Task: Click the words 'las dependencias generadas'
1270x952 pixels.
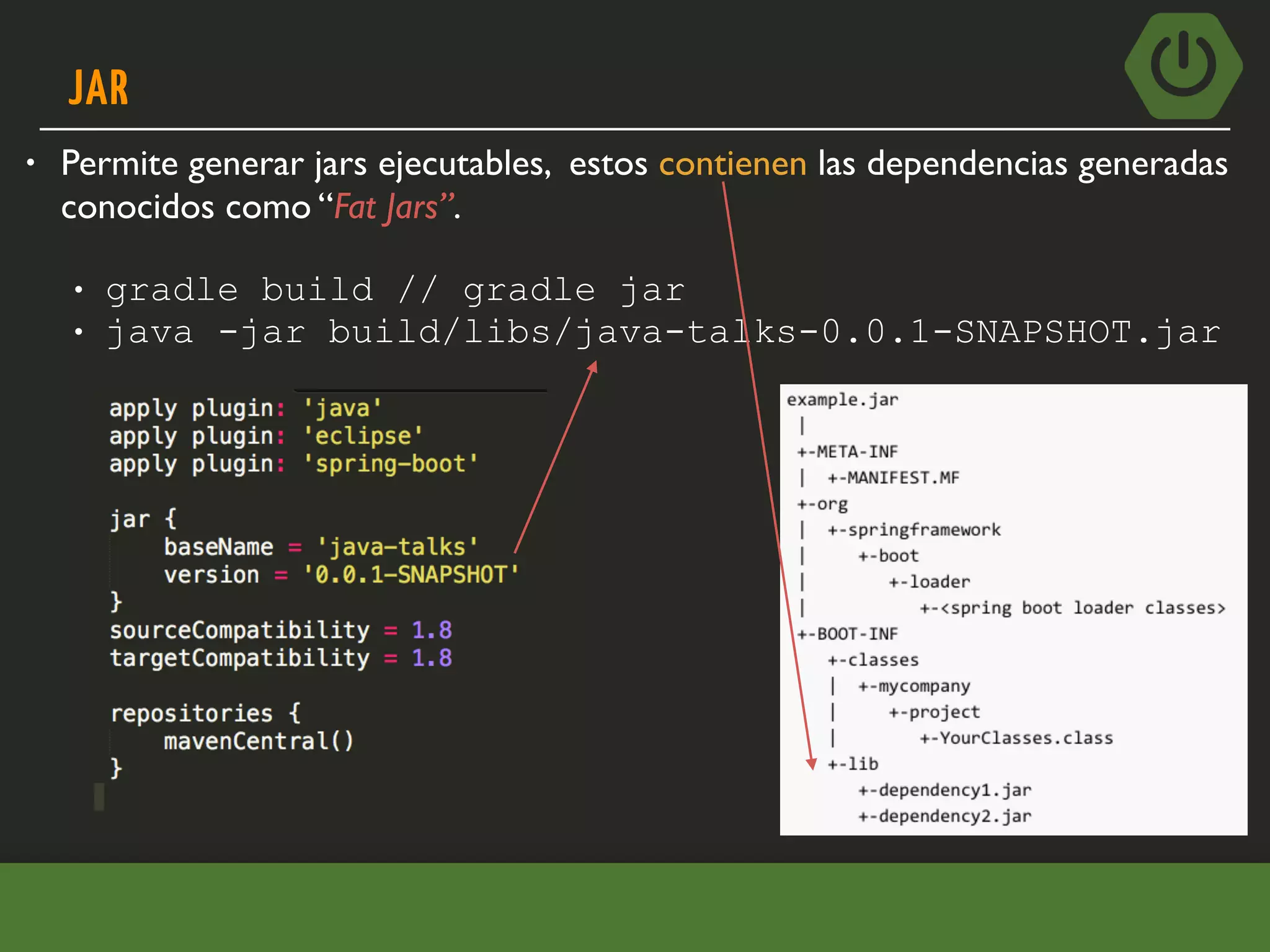Action: pos(1023,165)
